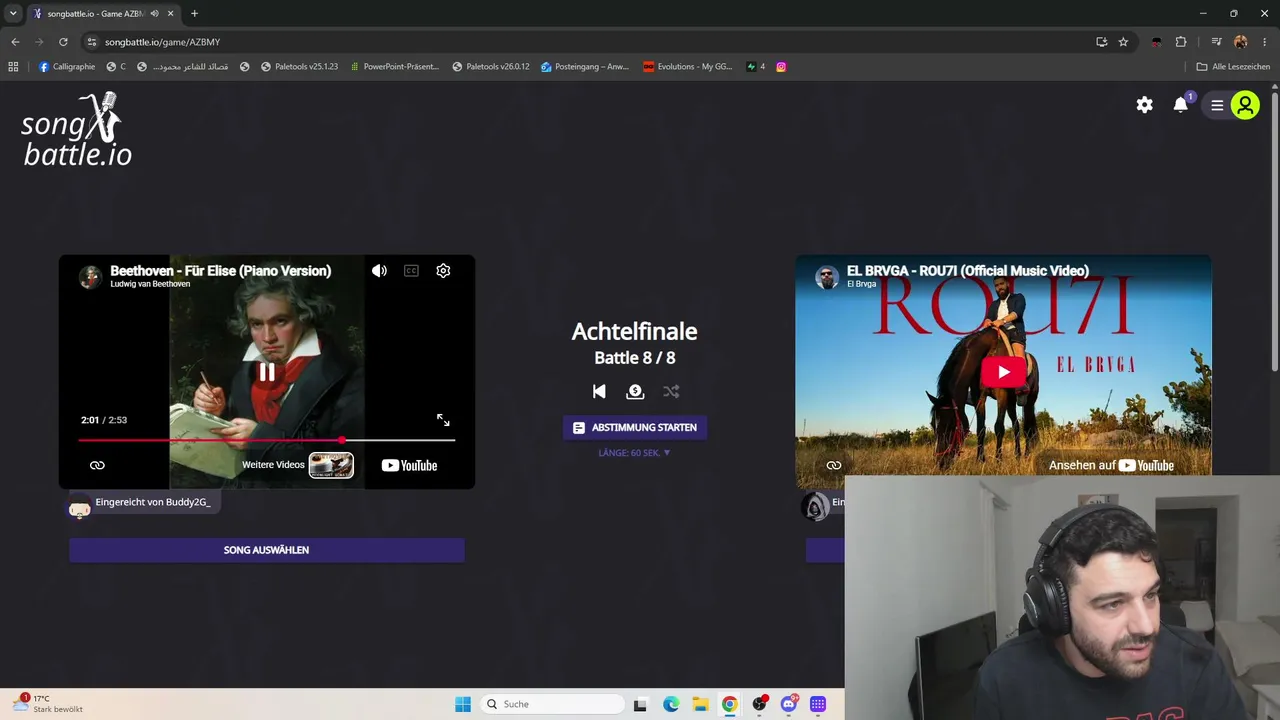
Task: Bookmark this page with the star icon
Action: click(x=1123, y=42)
